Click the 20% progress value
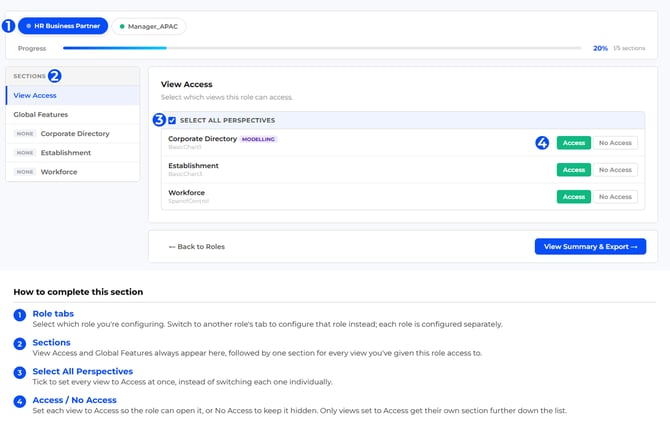 click(600, 48)
